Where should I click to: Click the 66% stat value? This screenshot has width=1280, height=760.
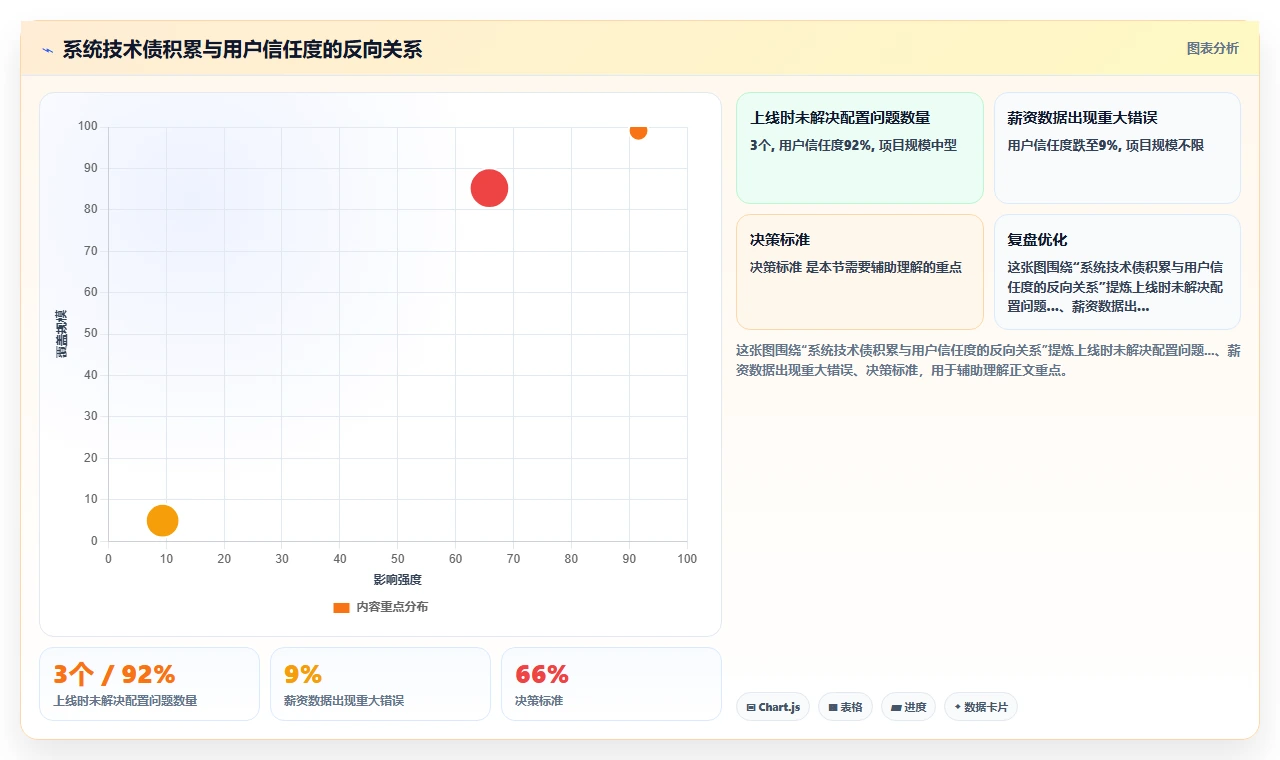tap(542, 674)
